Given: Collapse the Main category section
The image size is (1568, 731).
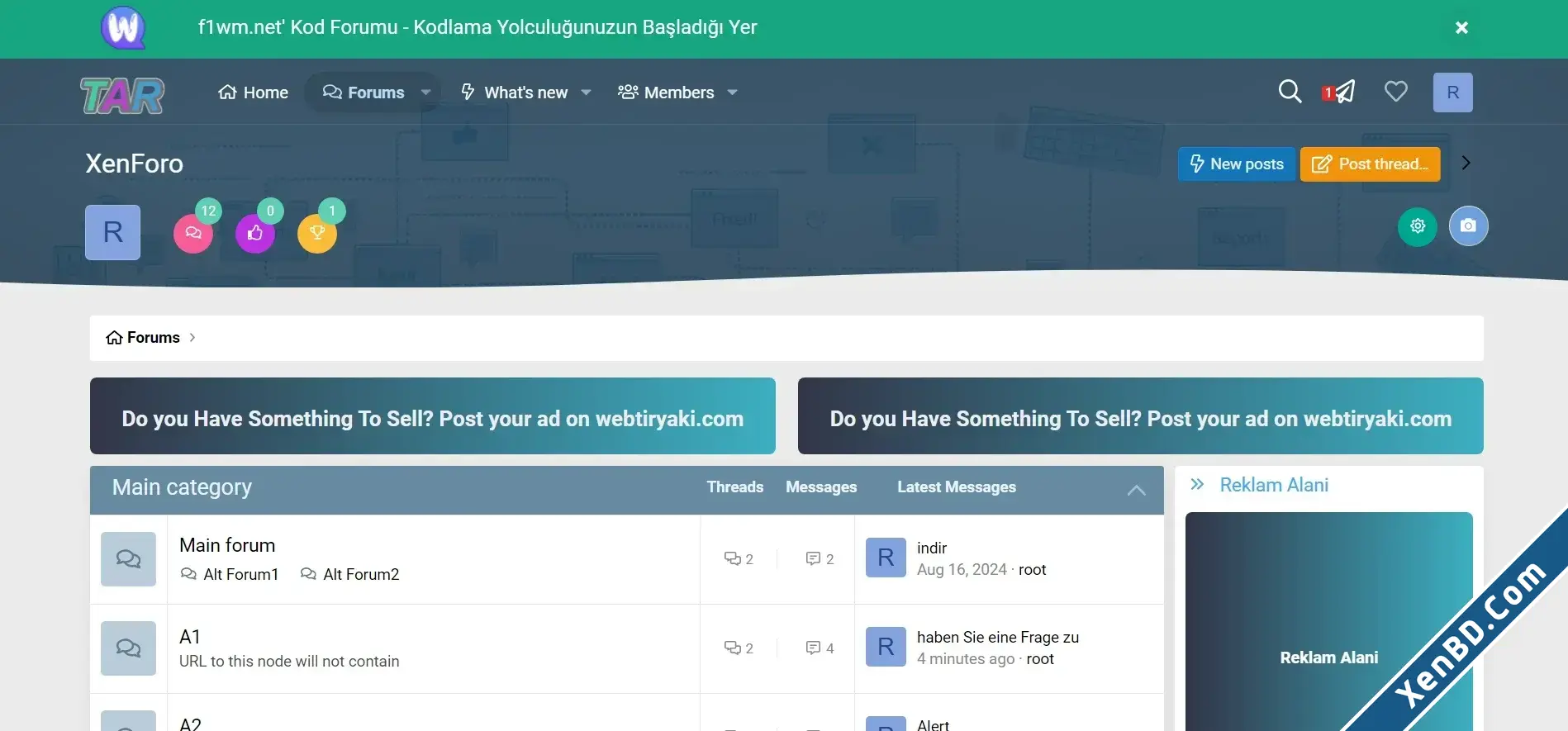Looking at the screenshot, I should [x=1136, y=490].
